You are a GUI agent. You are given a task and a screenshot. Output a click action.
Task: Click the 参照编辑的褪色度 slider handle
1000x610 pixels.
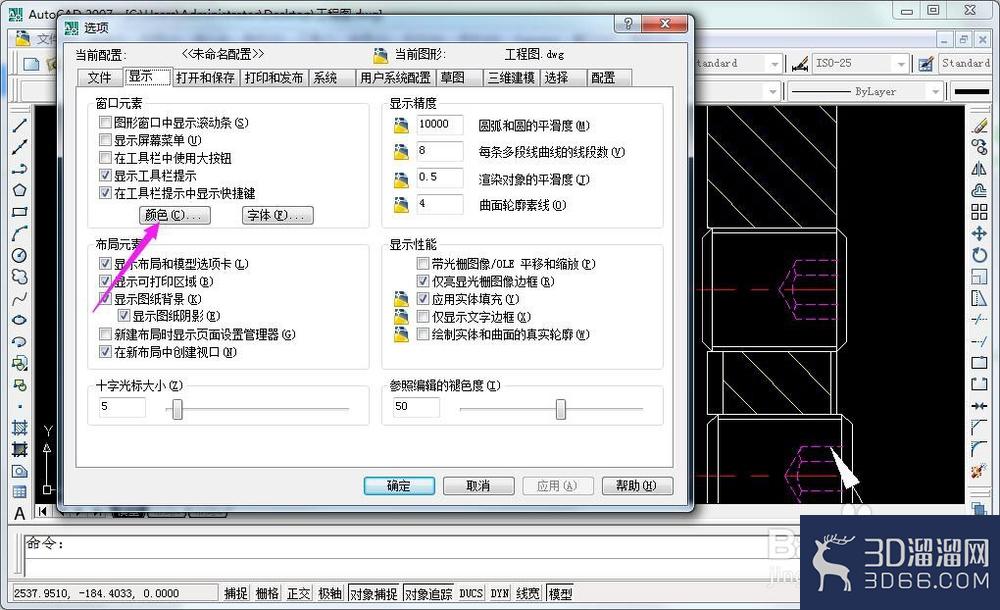[561, 409]
